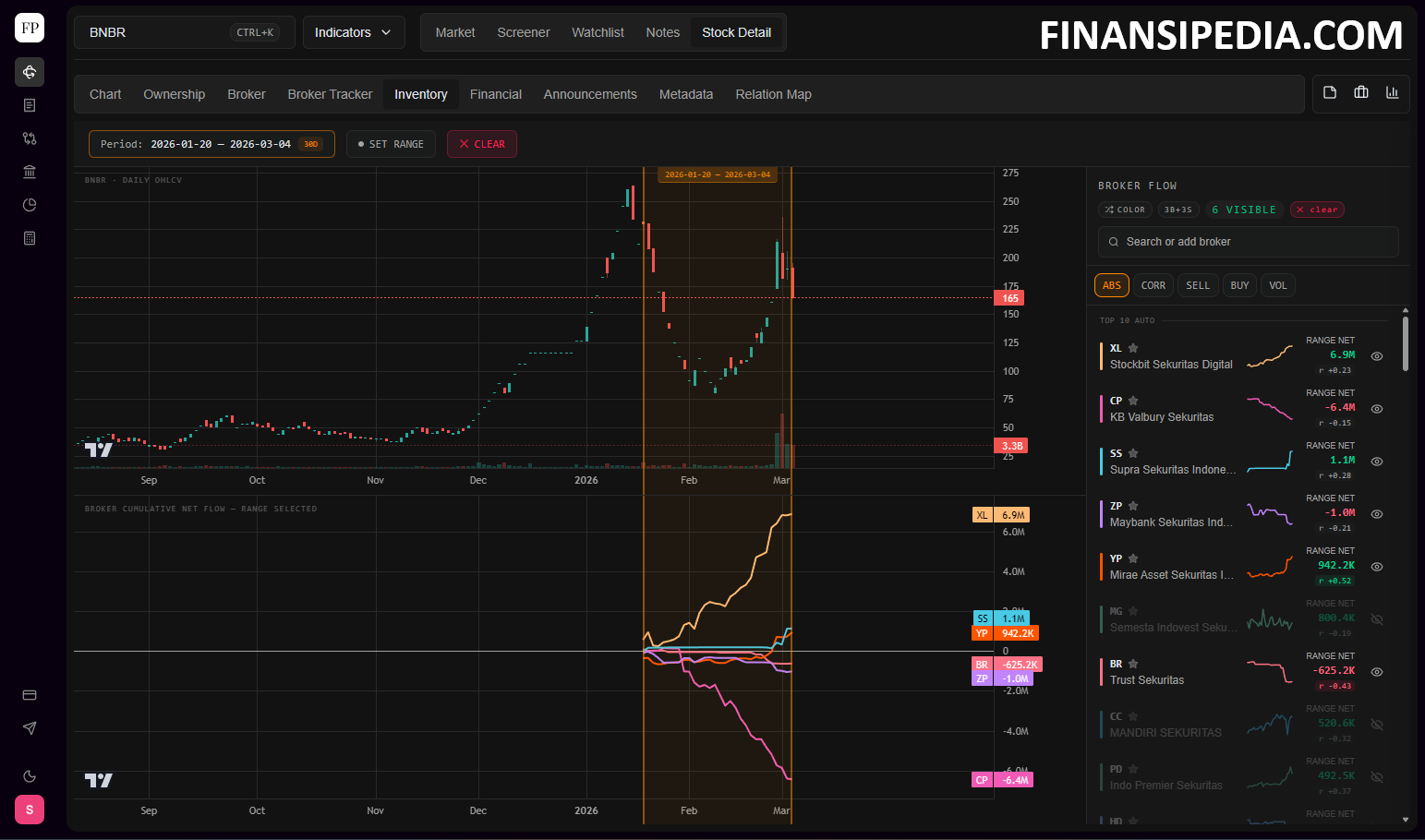The width and height of the screenshot is (1425, 840).
Task: Click the paper plane icon in sidebar
Action: coord(30,728)
